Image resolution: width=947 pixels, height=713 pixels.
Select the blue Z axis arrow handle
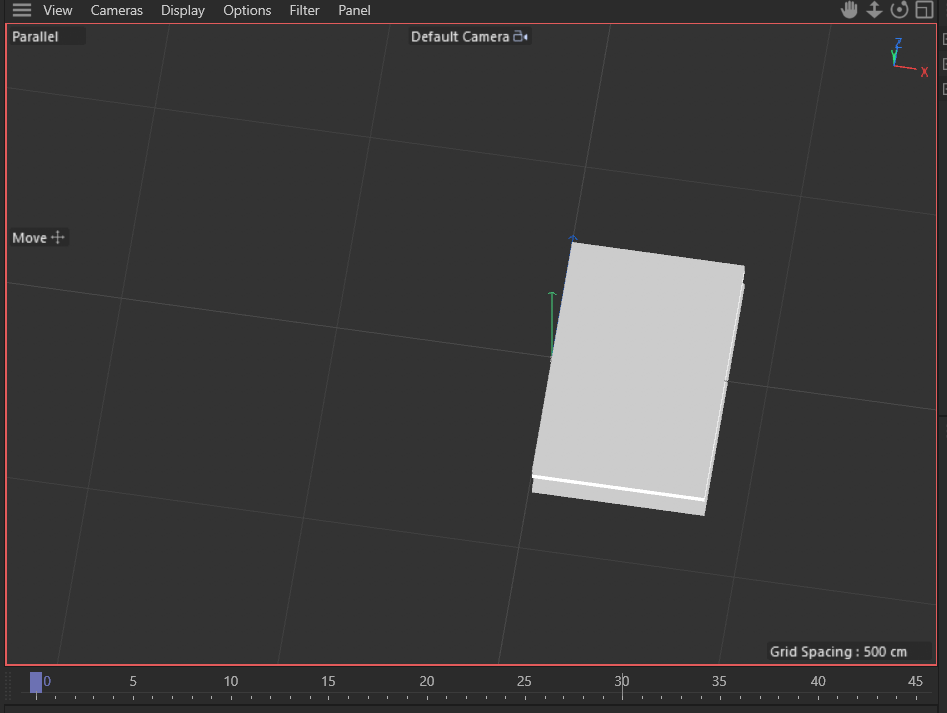coord(573,238)
